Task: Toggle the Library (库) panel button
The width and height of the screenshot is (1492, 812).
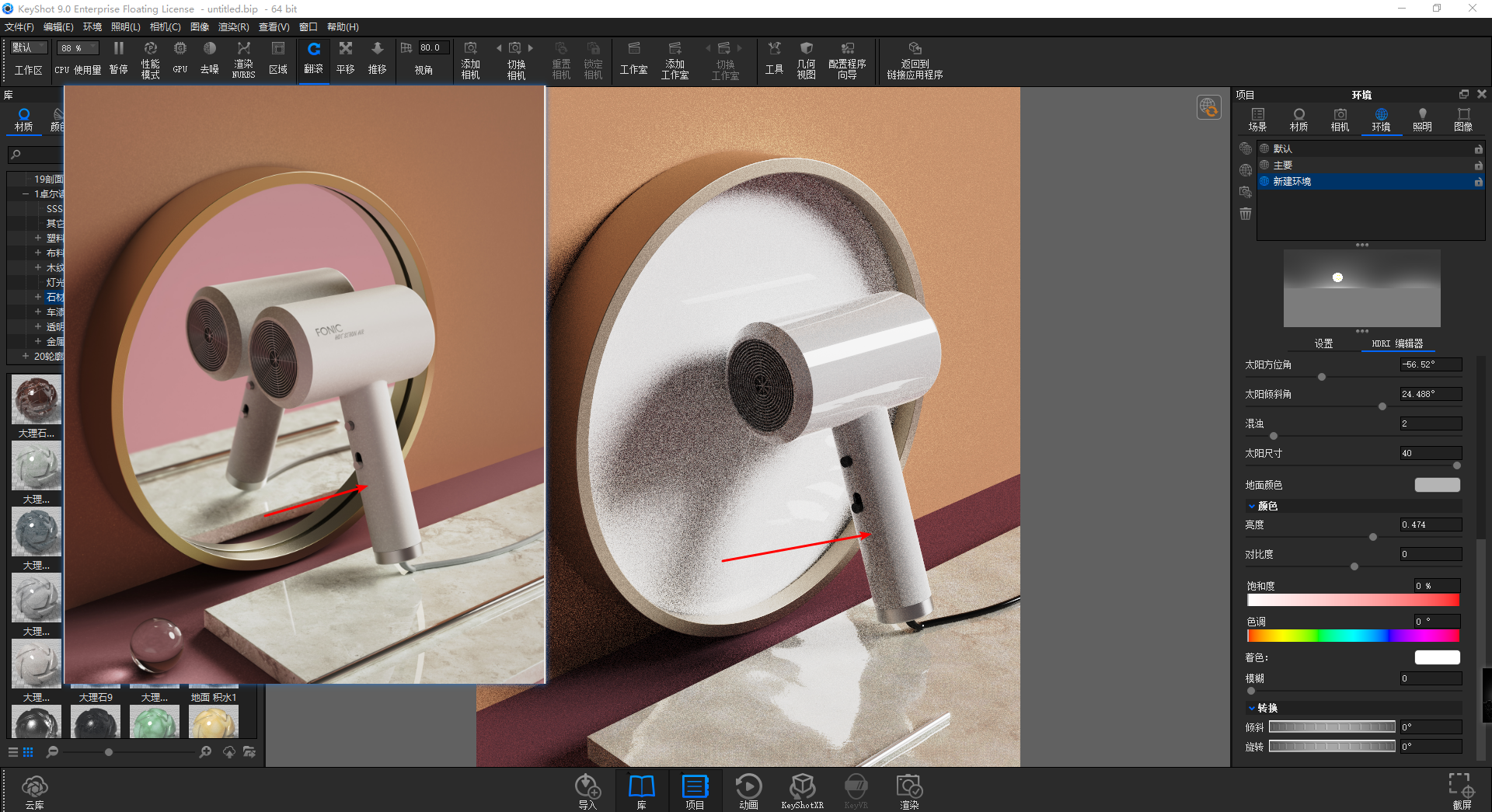Action: [642, 792]
